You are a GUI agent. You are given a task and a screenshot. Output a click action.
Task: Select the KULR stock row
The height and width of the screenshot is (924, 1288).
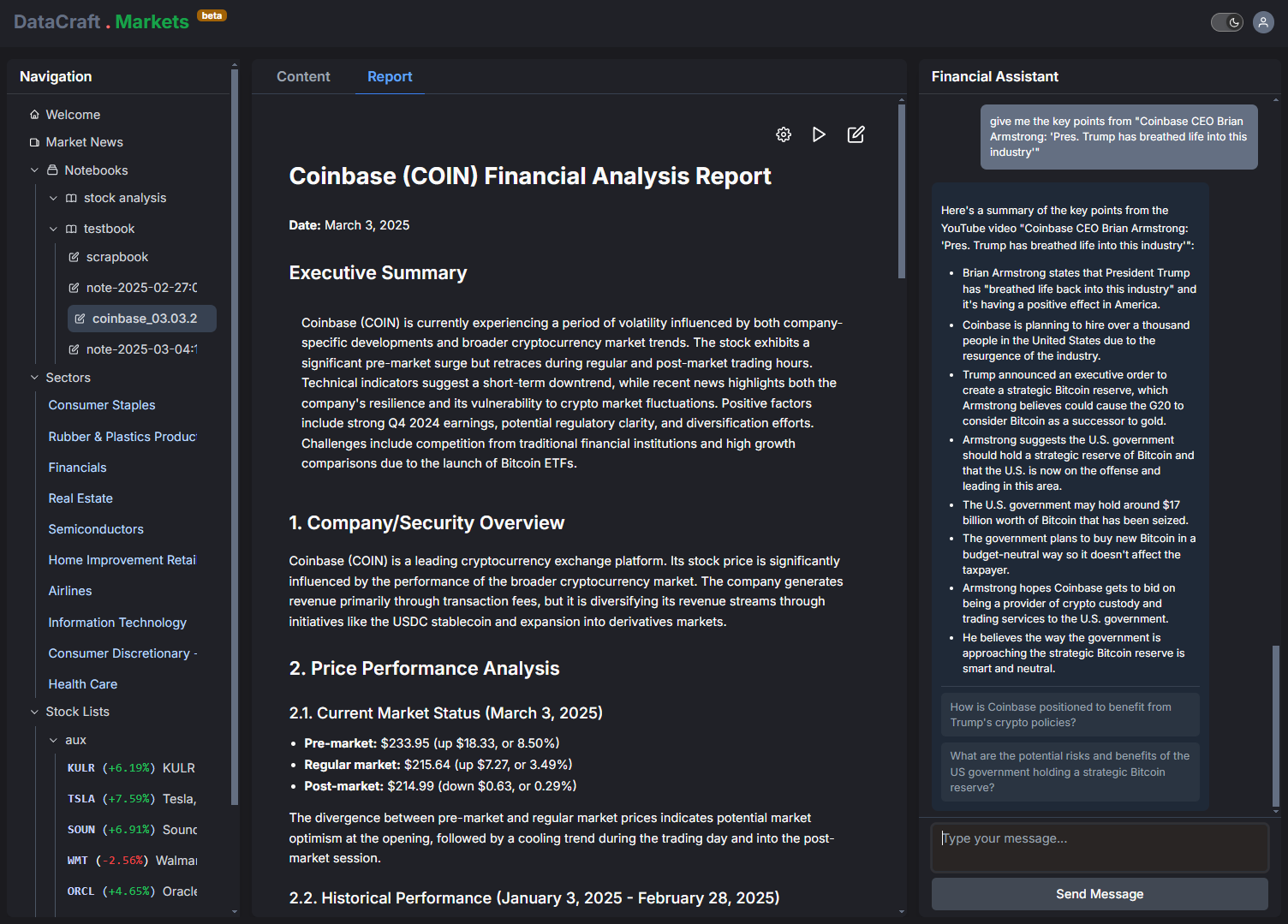pyautogui.click(x=132, y=768)
